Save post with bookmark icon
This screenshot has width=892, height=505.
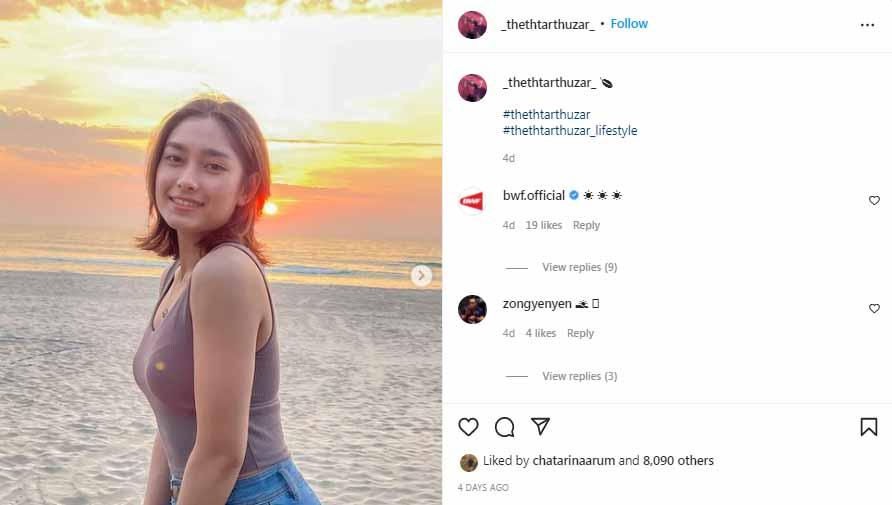pos(868,427)
